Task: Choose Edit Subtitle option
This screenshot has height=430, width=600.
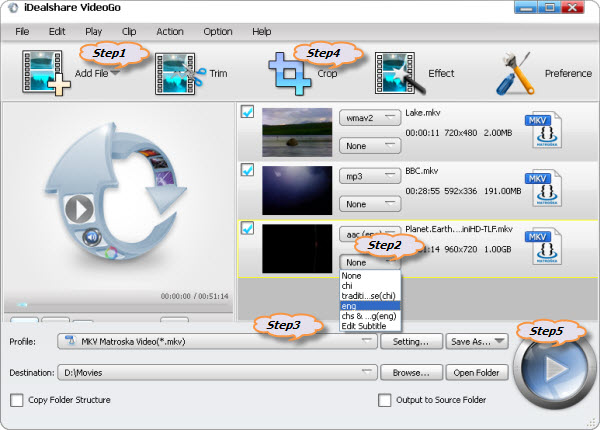Action: 370,326
